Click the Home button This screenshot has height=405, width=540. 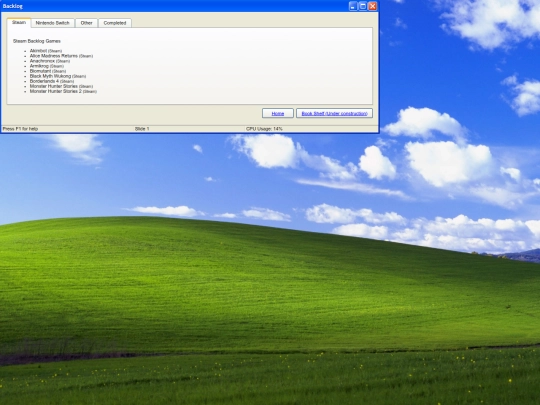point(278,113)
